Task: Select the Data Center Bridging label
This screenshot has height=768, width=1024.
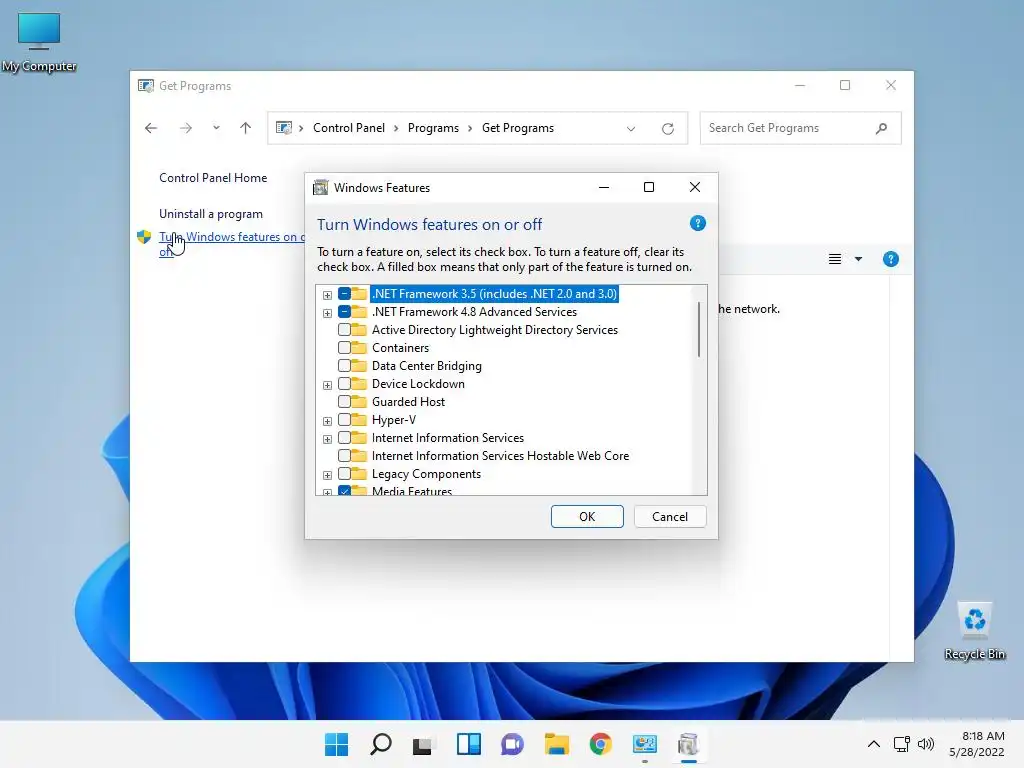Action: click(426, 366)
